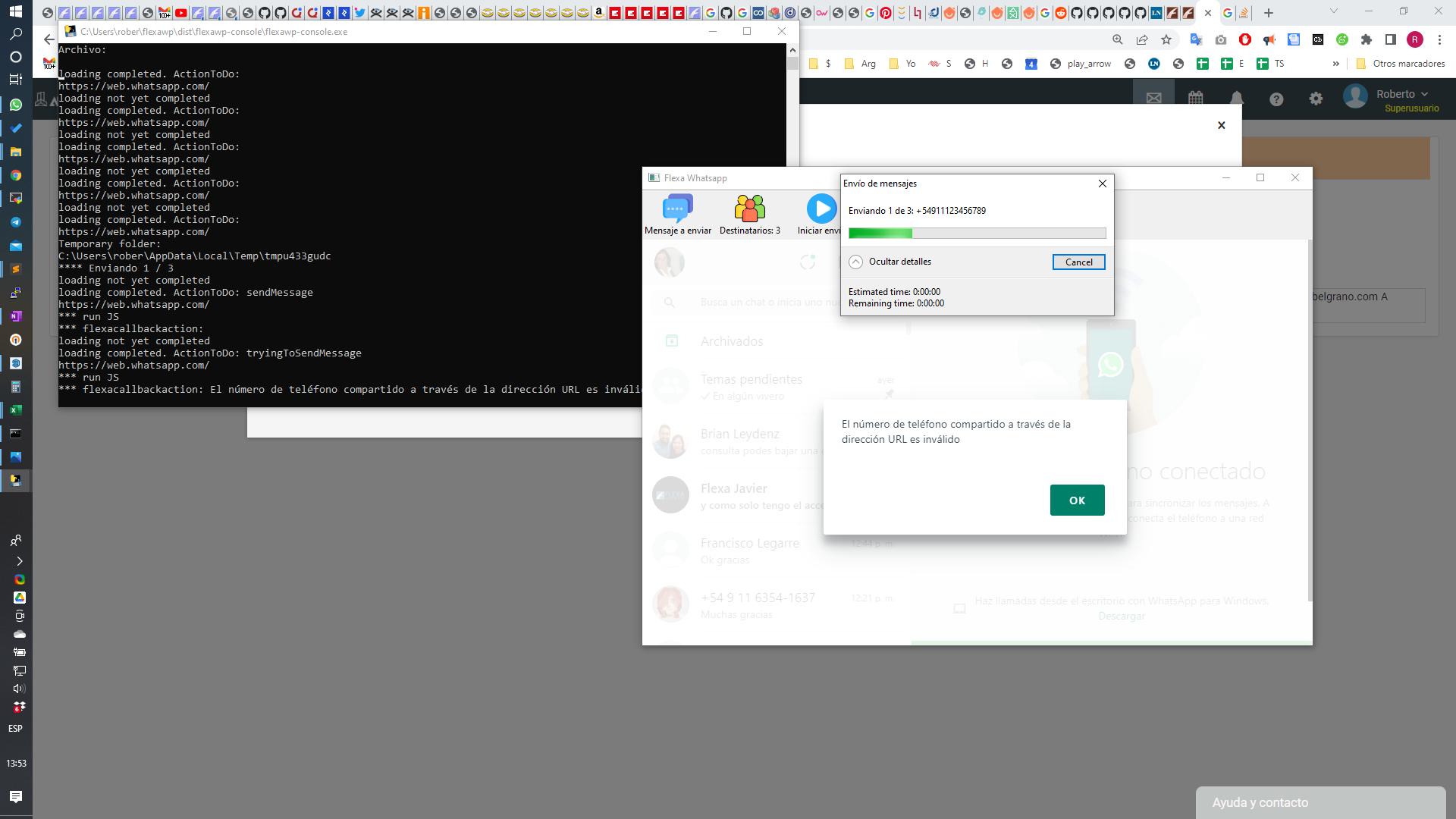This screenshot has width=1456, height=819.
Task: Click the console window scrollbar thumb
Action: click(x=792, y=63)
